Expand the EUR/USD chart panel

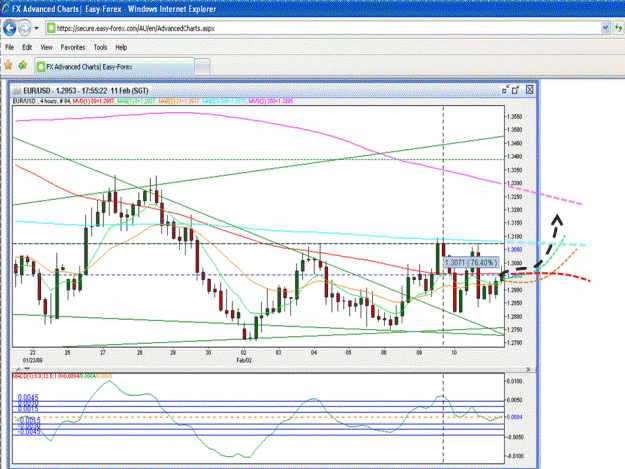coord(516,90)
